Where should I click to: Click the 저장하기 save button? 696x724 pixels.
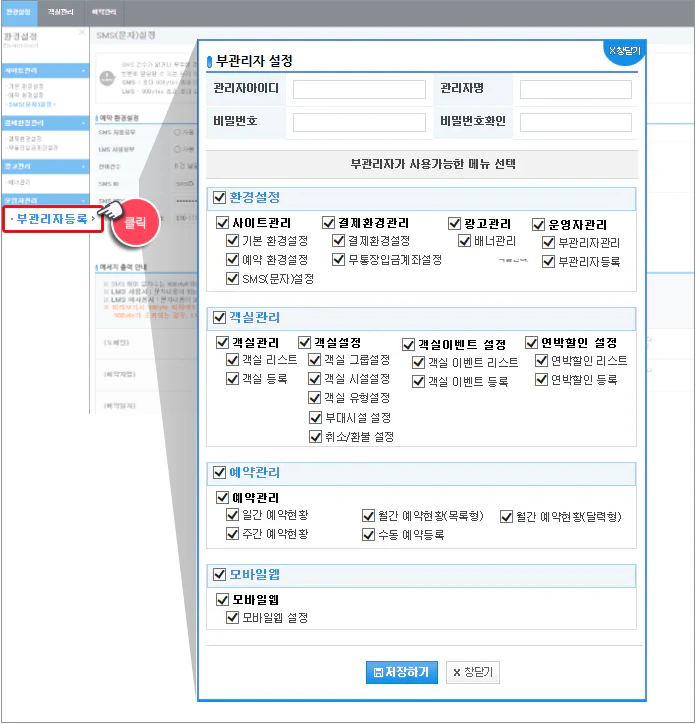tap(401, 672)
